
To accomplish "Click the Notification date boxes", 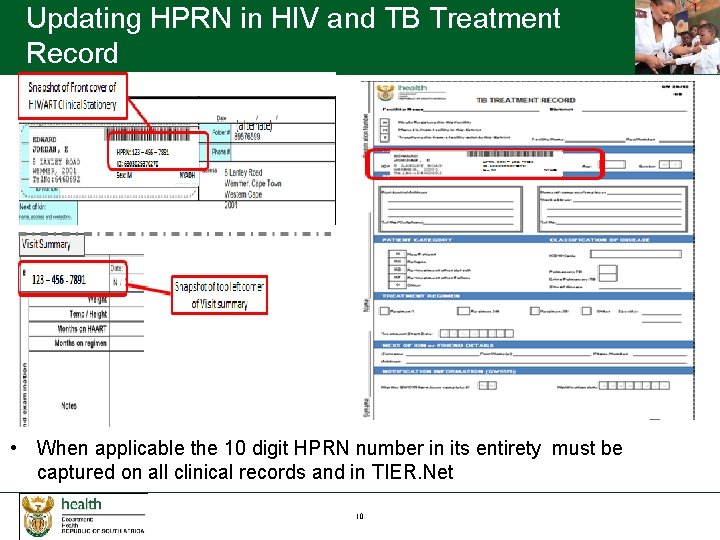I will click(x=634, y=385).
